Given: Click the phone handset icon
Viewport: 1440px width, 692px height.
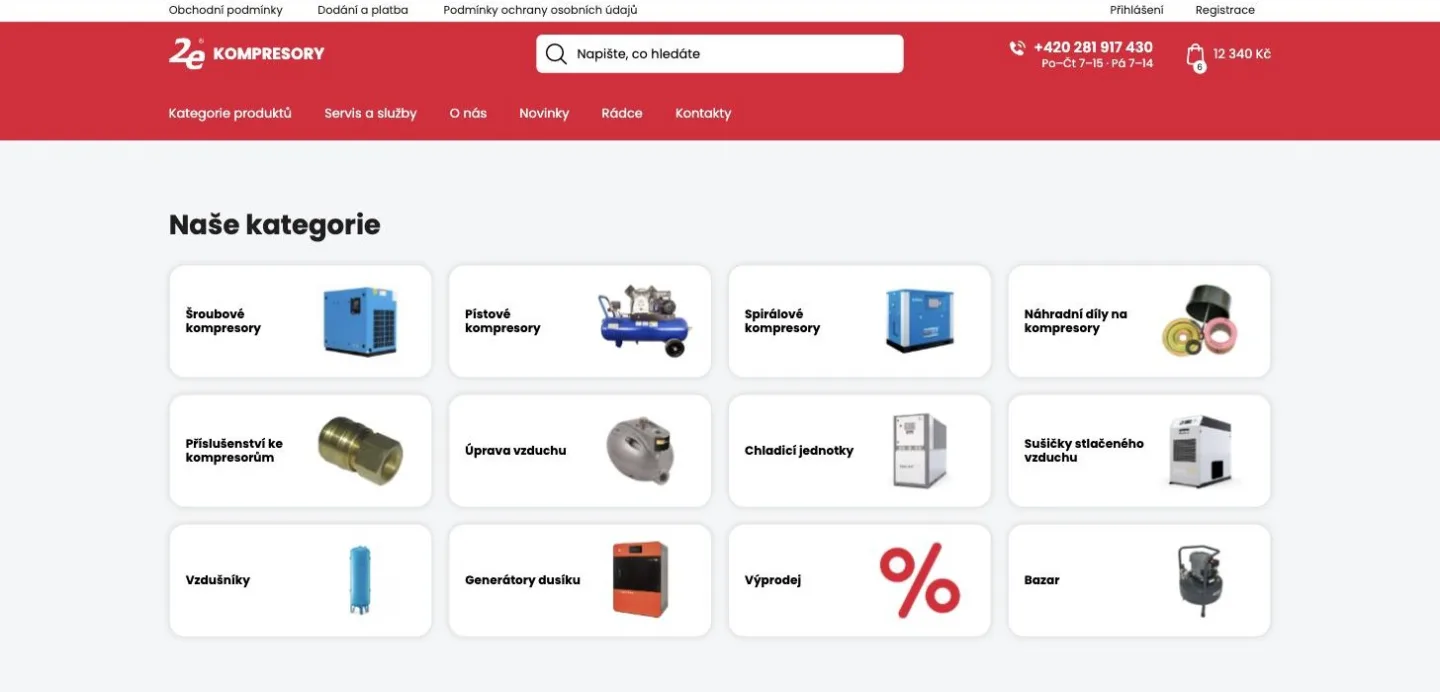Looking at the screenshot, I should point(1018,48).
